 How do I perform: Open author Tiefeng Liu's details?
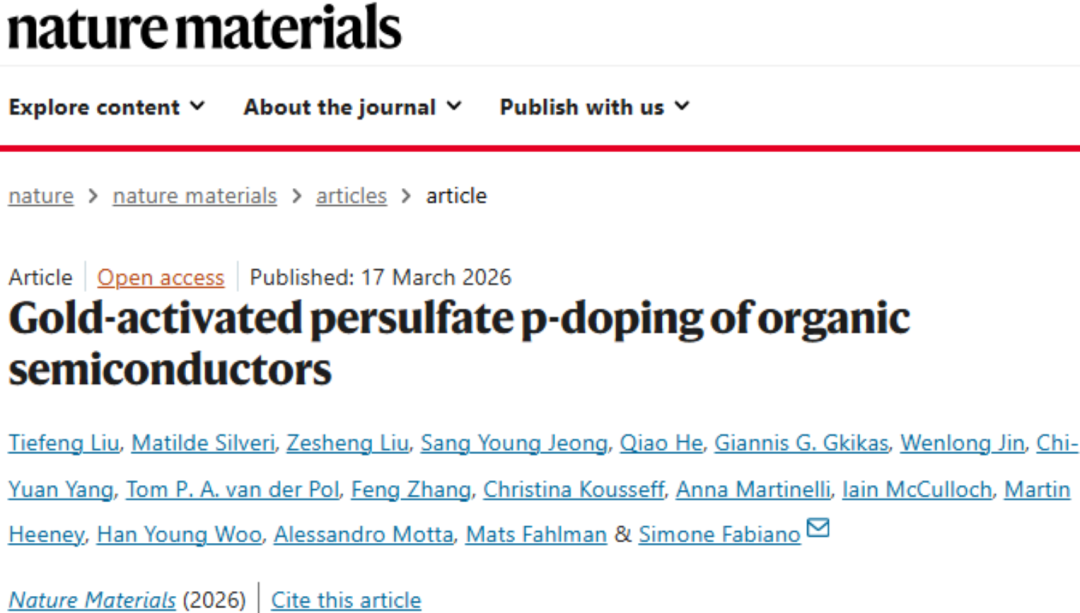[63, 443]
